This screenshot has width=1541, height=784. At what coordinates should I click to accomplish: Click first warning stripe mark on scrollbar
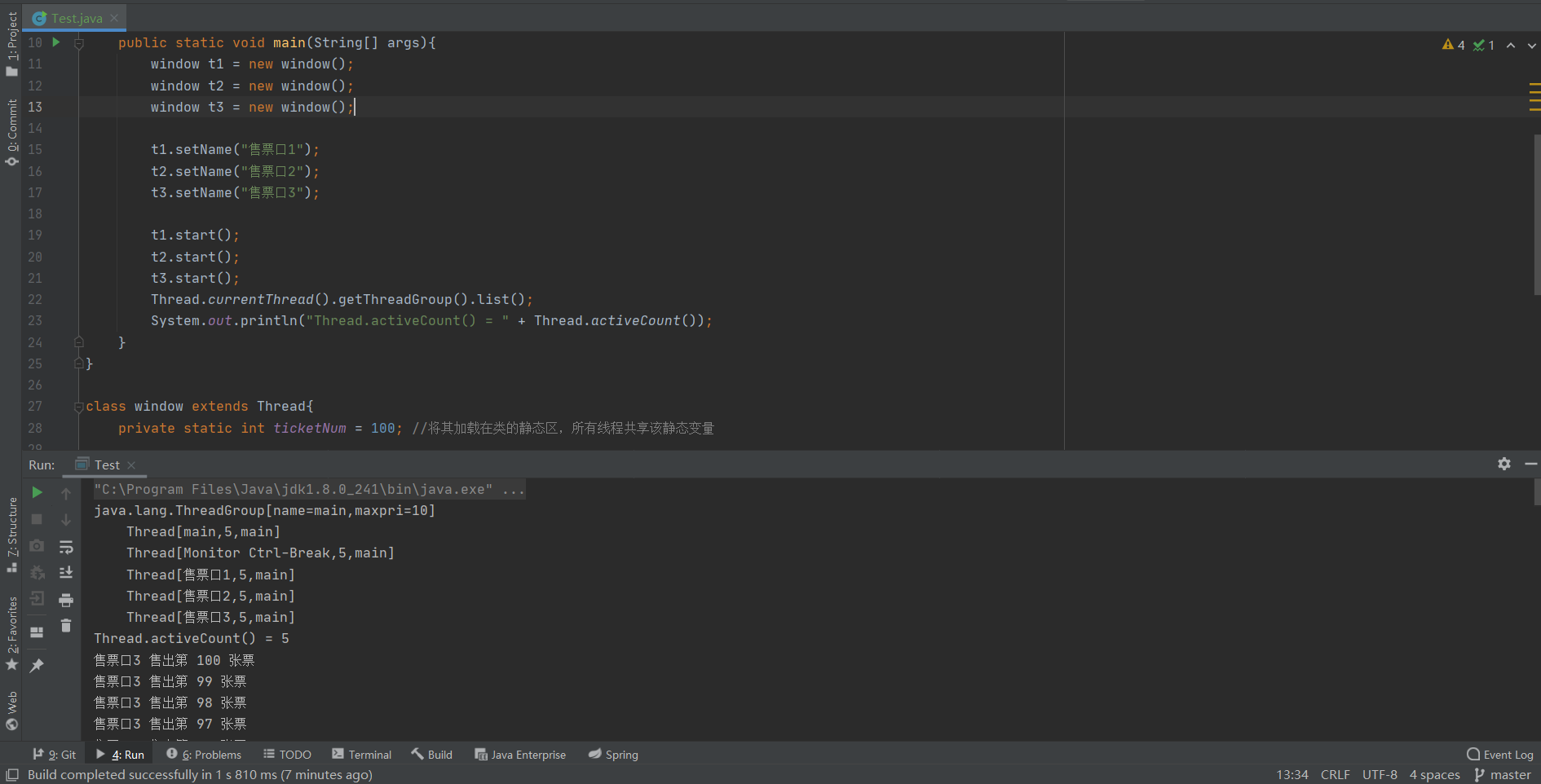1534,85
